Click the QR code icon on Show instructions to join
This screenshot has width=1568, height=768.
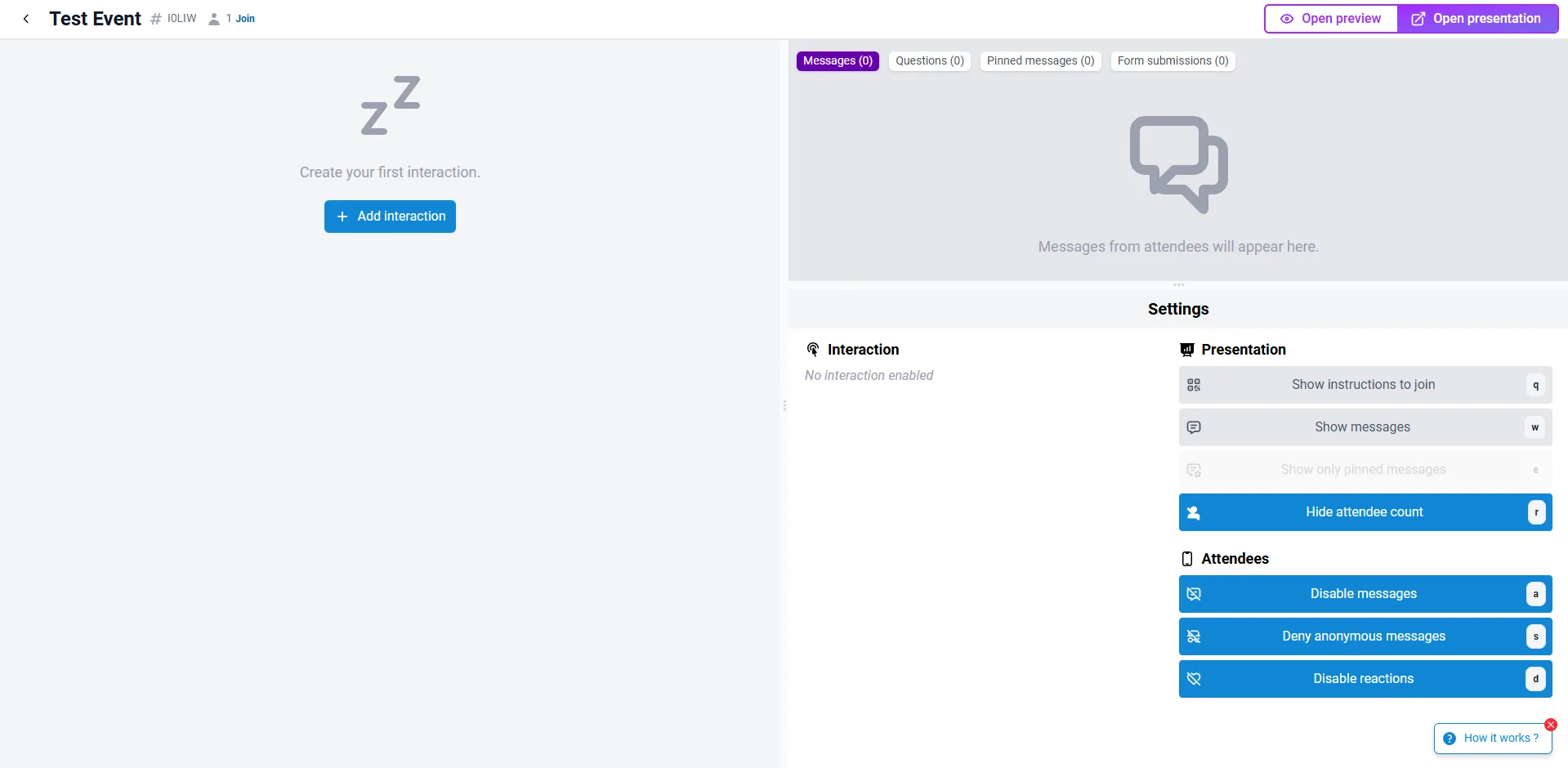1194,384
